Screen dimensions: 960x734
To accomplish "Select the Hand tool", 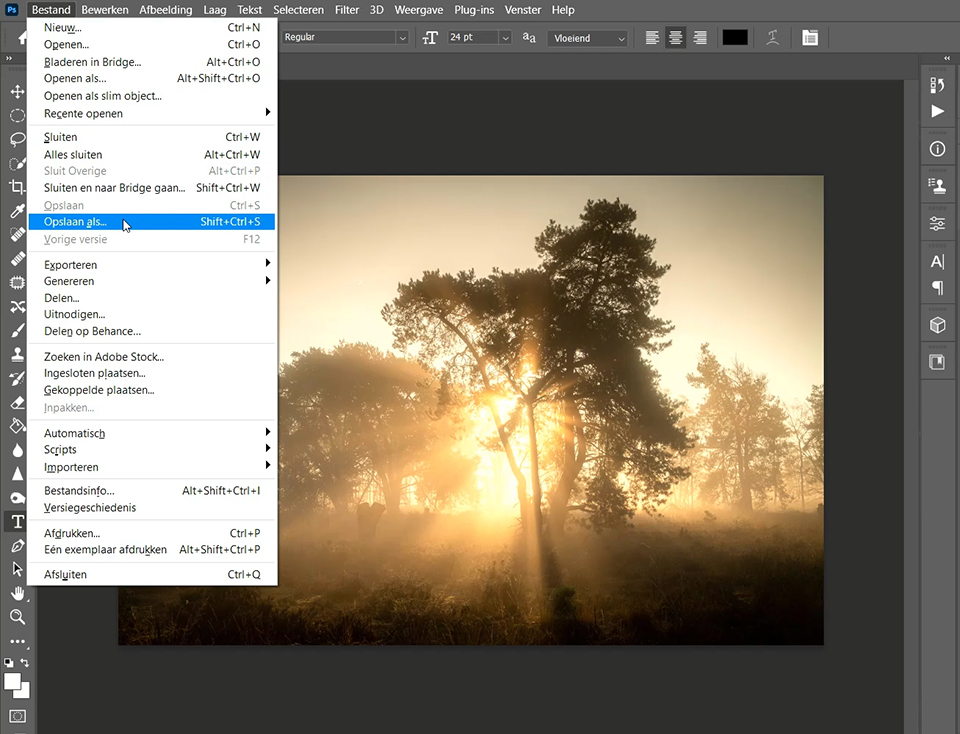I will coord(17,593).
